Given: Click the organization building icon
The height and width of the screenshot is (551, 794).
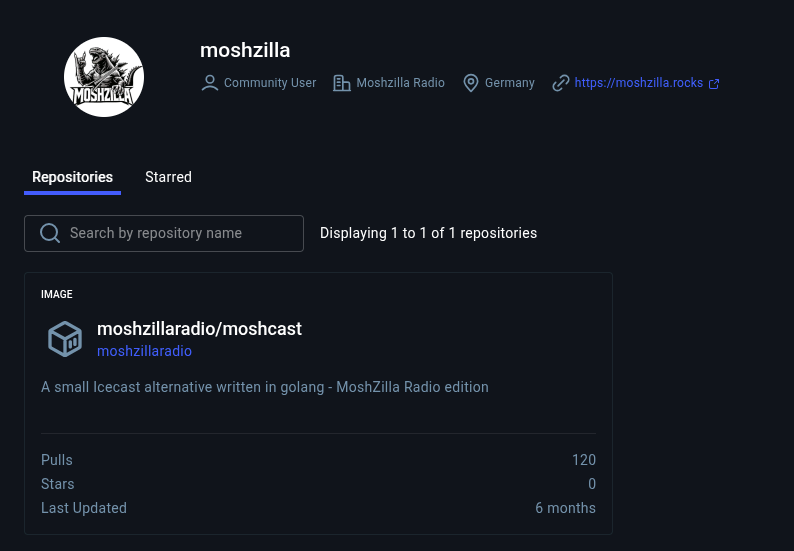Looking at the screenshot, I should pos(342,83).
